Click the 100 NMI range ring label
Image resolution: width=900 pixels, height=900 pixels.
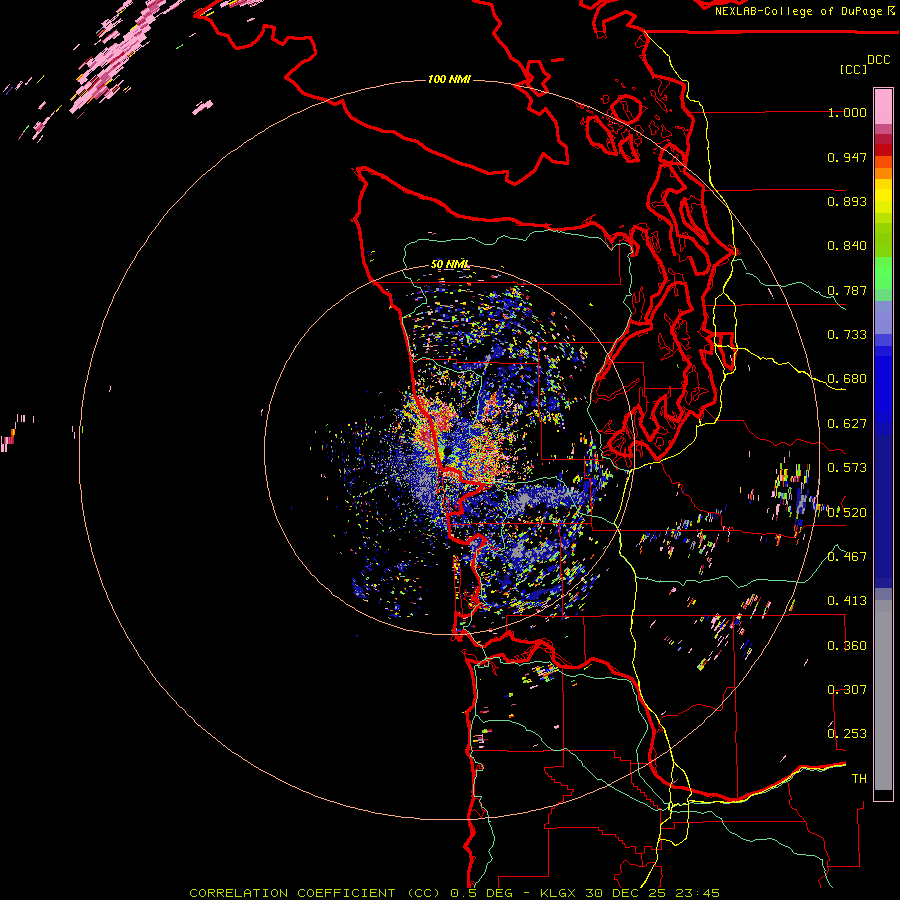click(x=449, y=79)
